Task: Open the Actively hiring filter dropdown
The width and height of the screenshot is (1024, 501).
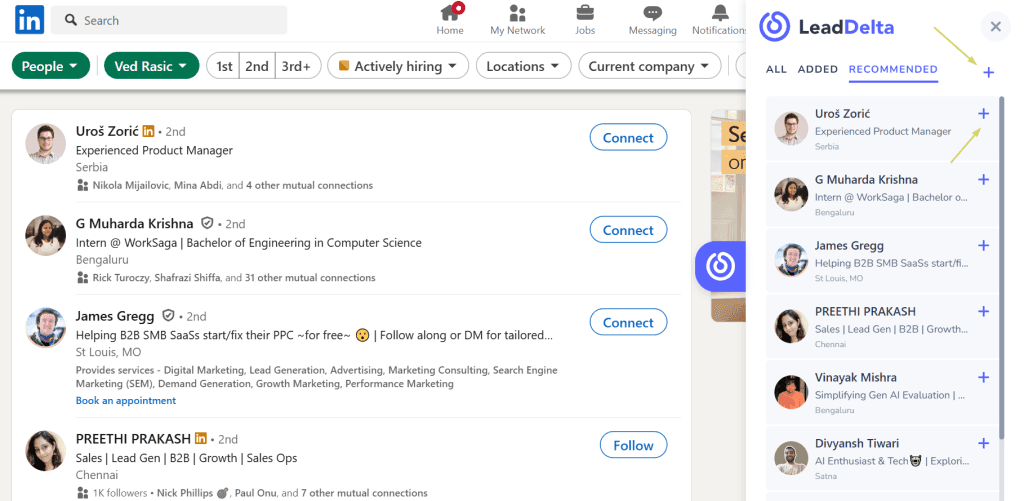Action: (398, 66)
